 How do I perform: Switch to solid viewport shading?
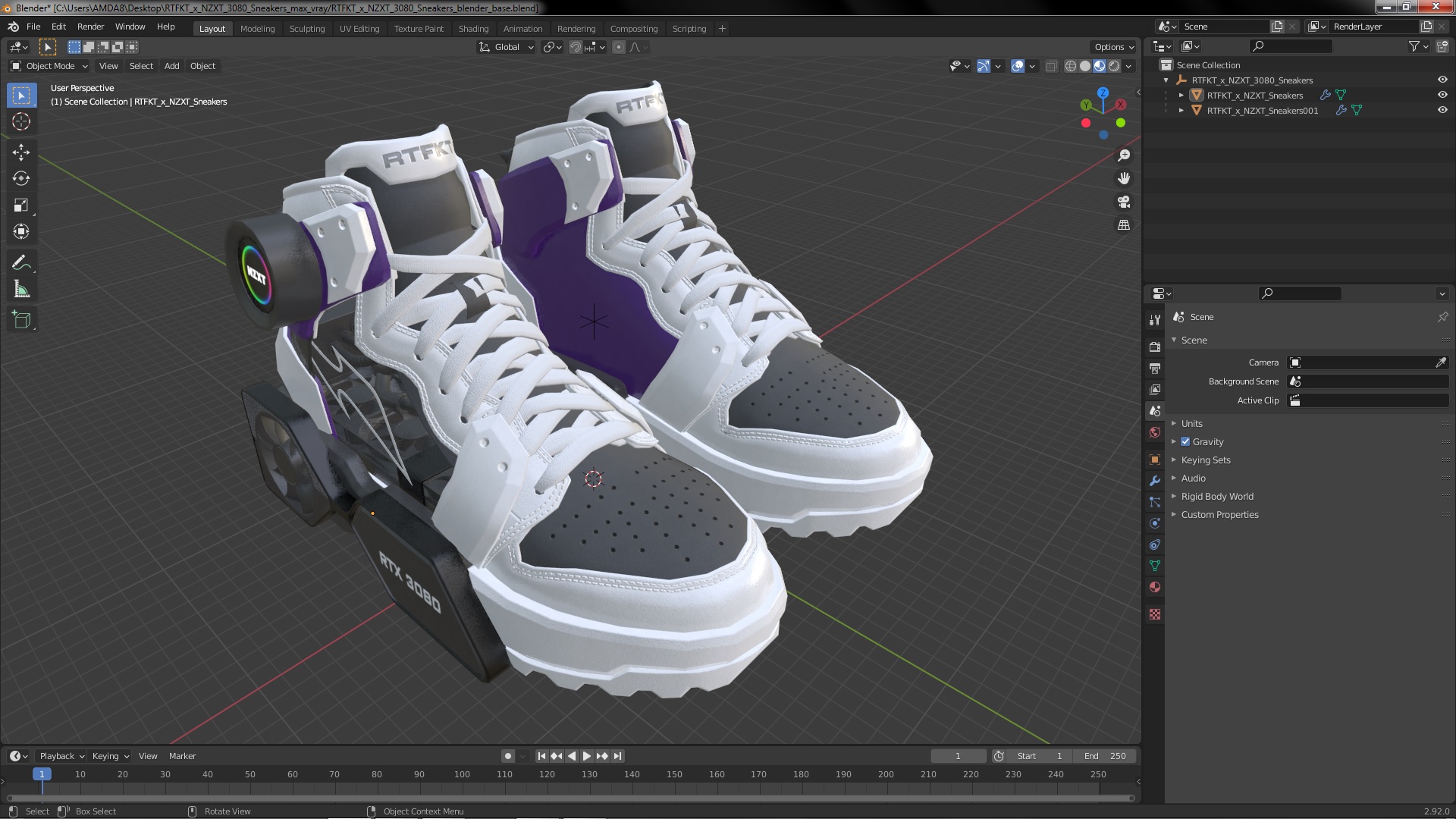click(1085, 66)
